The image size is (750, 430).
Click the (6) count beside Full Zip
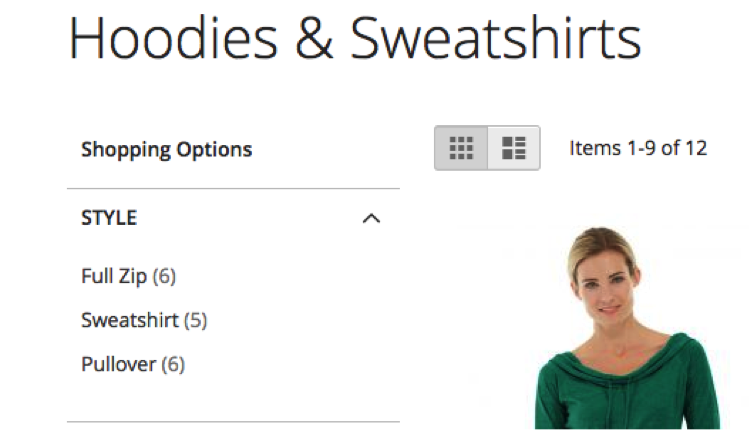point(164,276)
